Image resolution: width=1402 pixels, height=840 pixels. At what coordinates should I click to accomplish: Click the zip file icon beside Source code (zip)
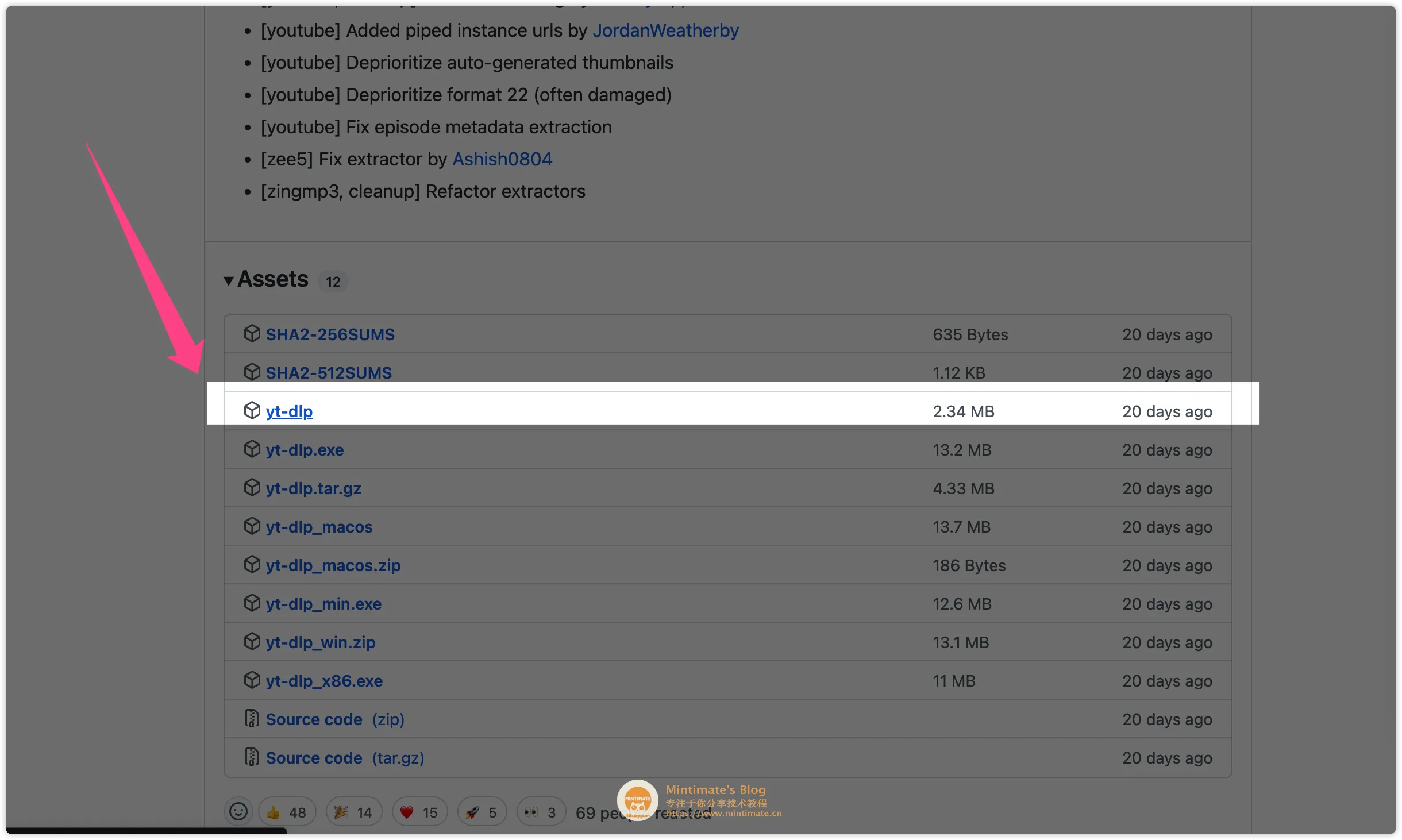[x=252, y=719]
